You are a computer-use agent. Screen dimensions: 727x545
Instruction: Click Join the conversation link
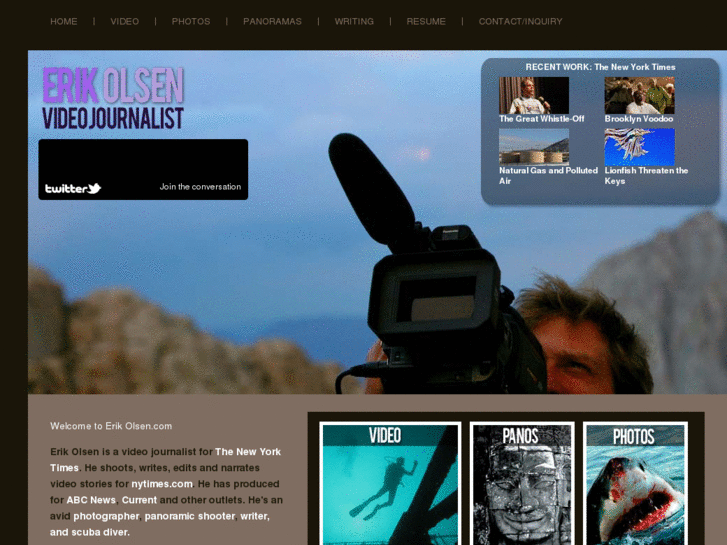click(200, 186)
